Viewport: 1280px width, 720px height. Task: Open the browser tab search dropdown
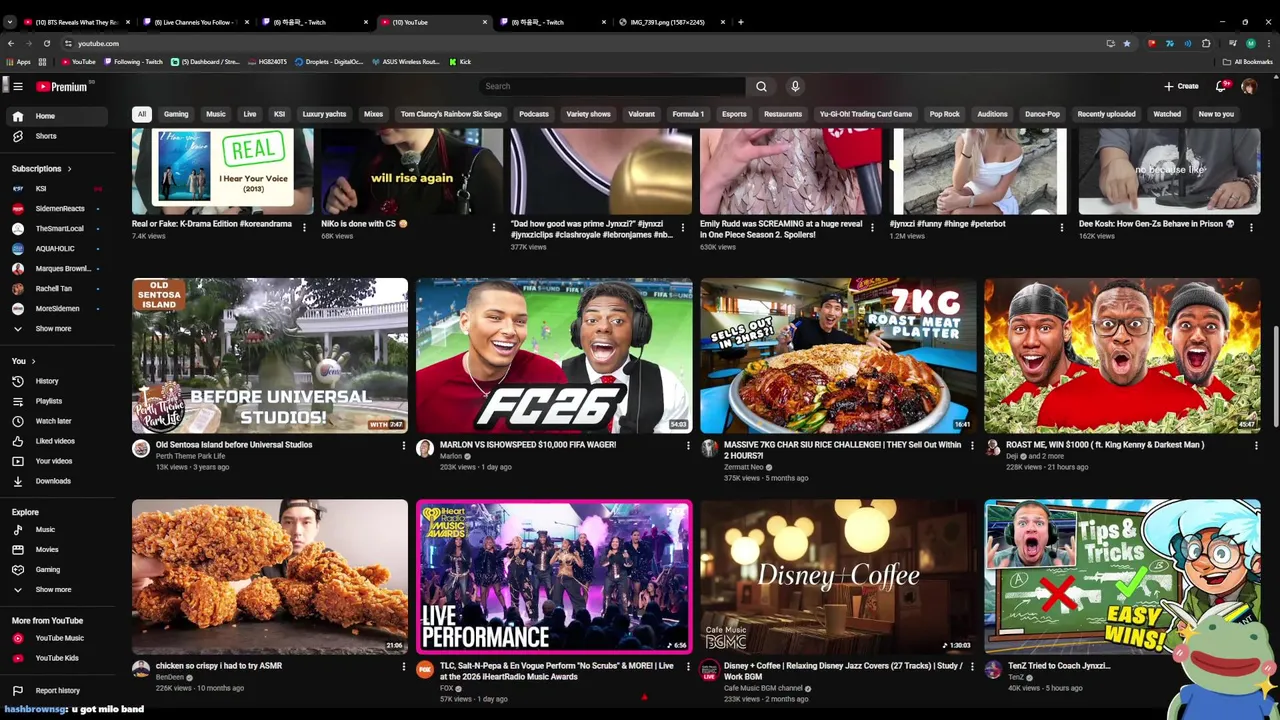pos(10,22)
